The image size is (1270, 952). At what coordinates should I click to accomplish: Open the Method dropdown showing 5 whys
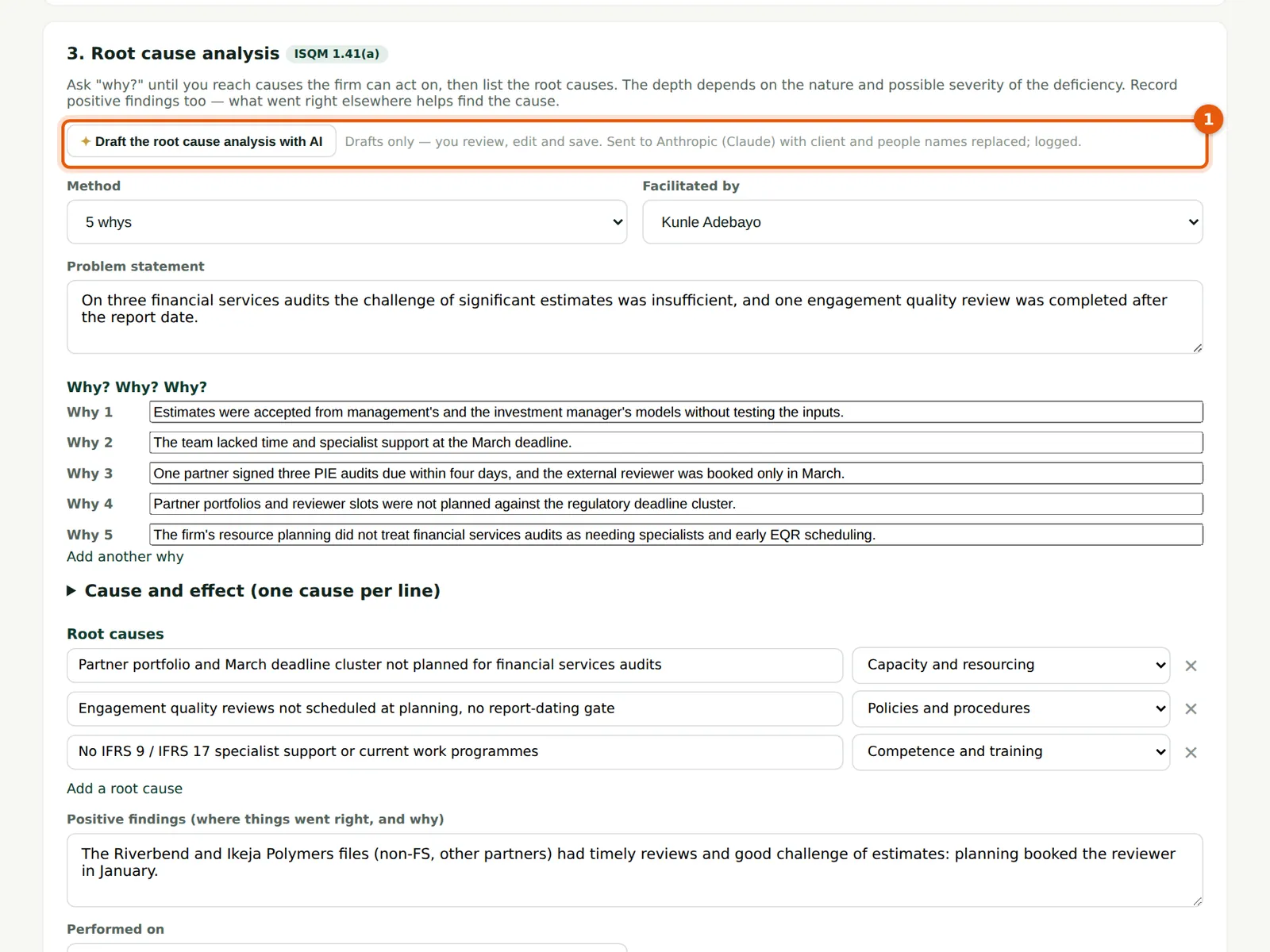tap(347, 222)
